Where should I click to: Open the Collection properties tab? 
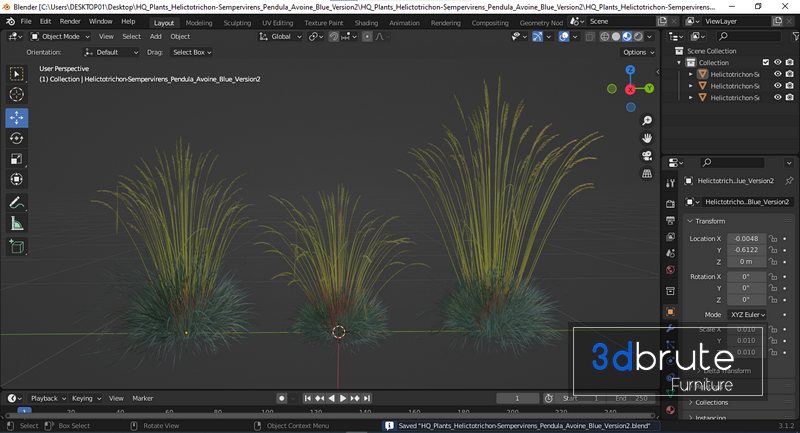pos(670,291)
